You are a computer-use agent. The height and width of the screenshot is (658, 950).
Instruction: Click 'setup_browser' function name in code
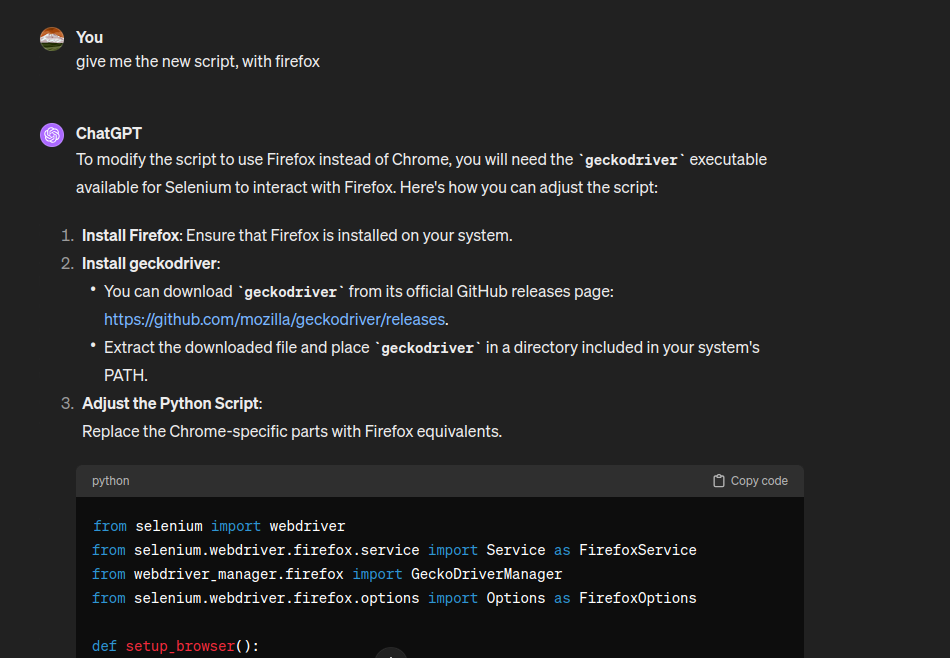180,646
